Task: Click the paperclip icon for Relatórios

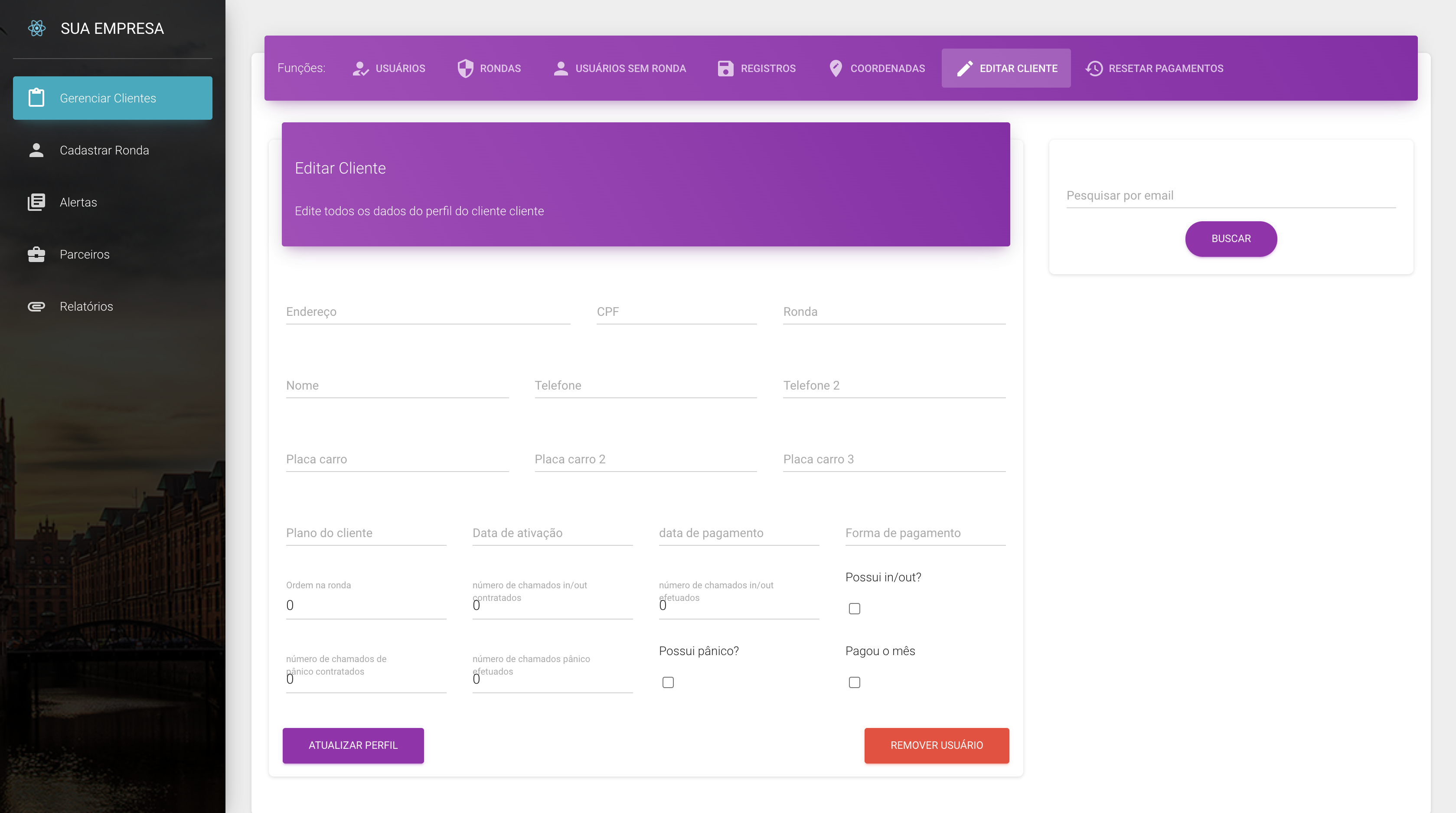Action: pyautogui.click(x=36, y=306)
